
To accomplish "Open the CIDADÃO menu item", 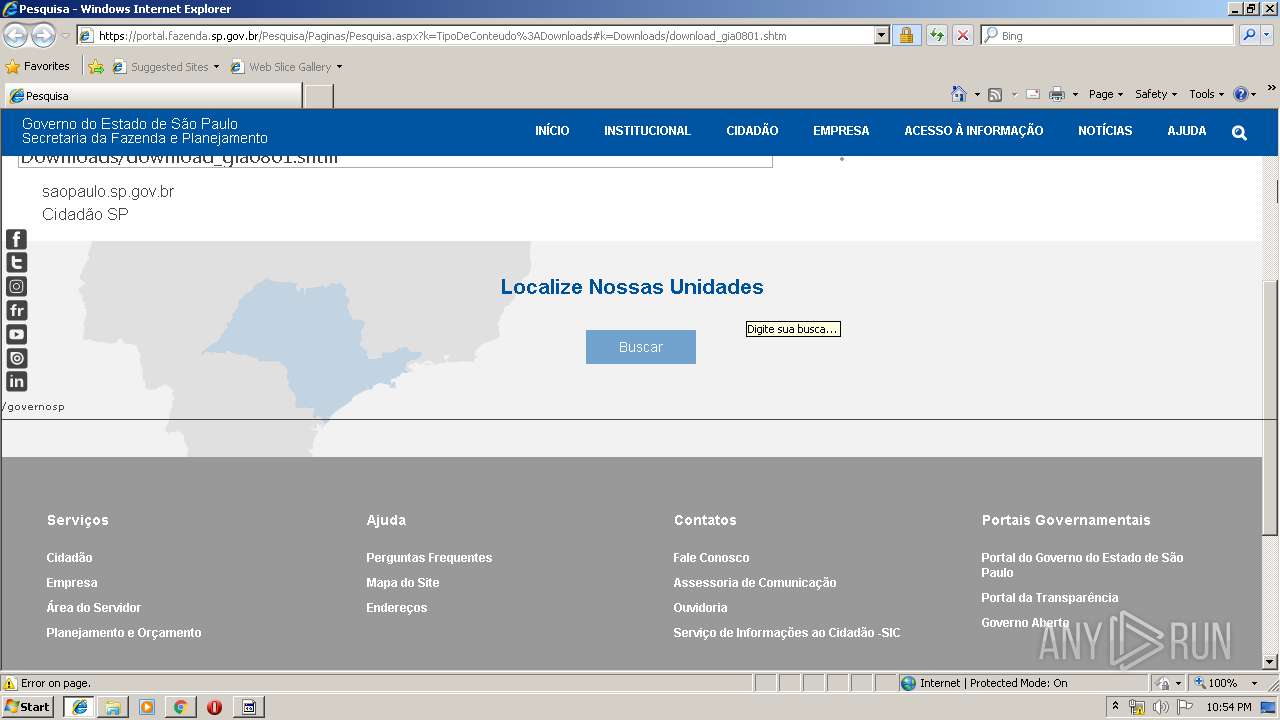I will coord(752,131).
